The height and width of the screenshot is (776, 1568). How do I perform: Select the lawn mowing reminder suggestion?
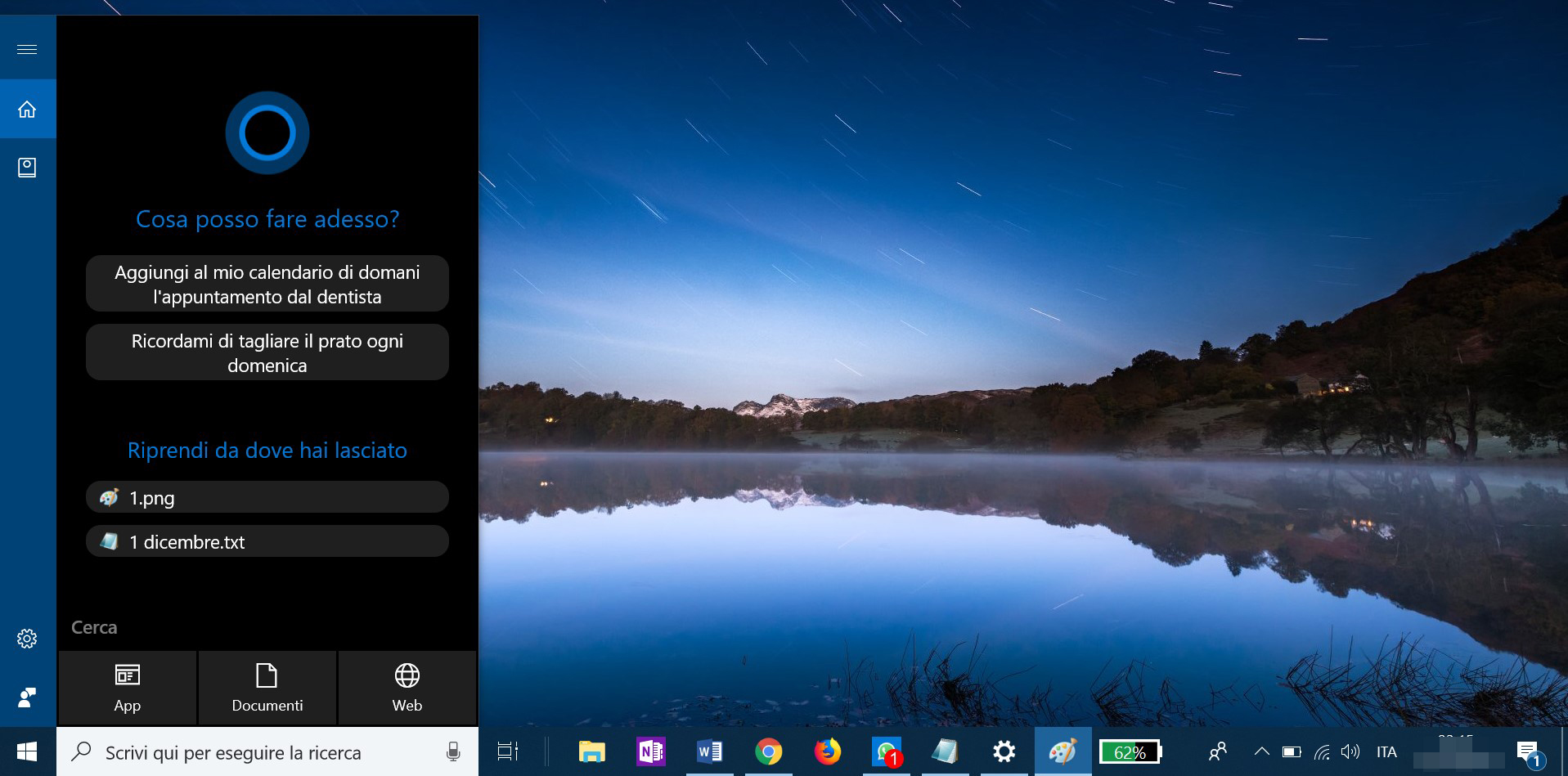pos(267,352)
